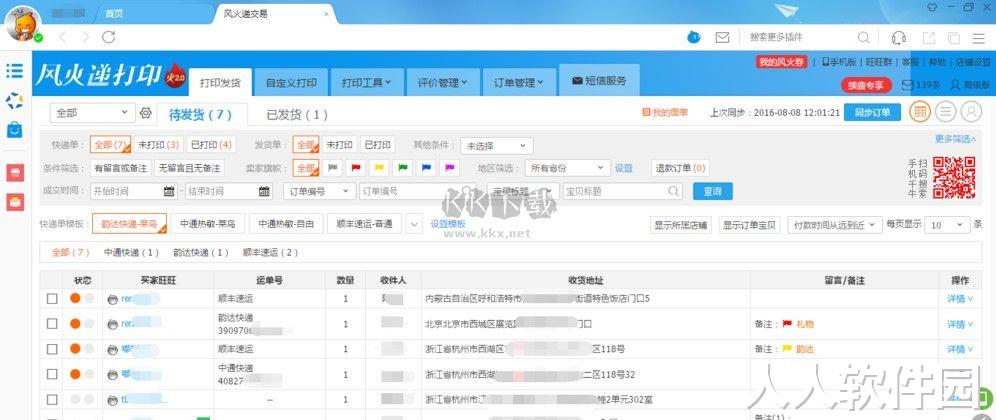Reload the page with refresh icon
Screen dimensions: 996x420
109,37
